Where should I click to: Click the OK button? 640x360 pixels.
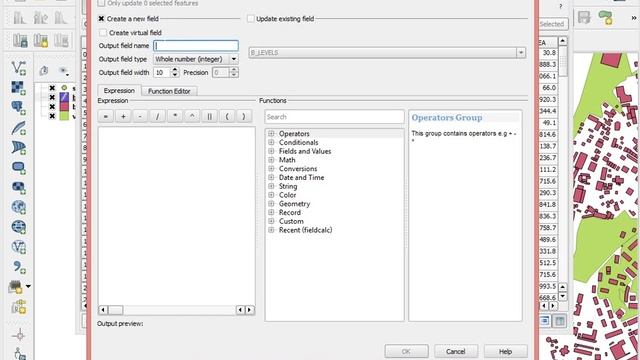(406, 351)
